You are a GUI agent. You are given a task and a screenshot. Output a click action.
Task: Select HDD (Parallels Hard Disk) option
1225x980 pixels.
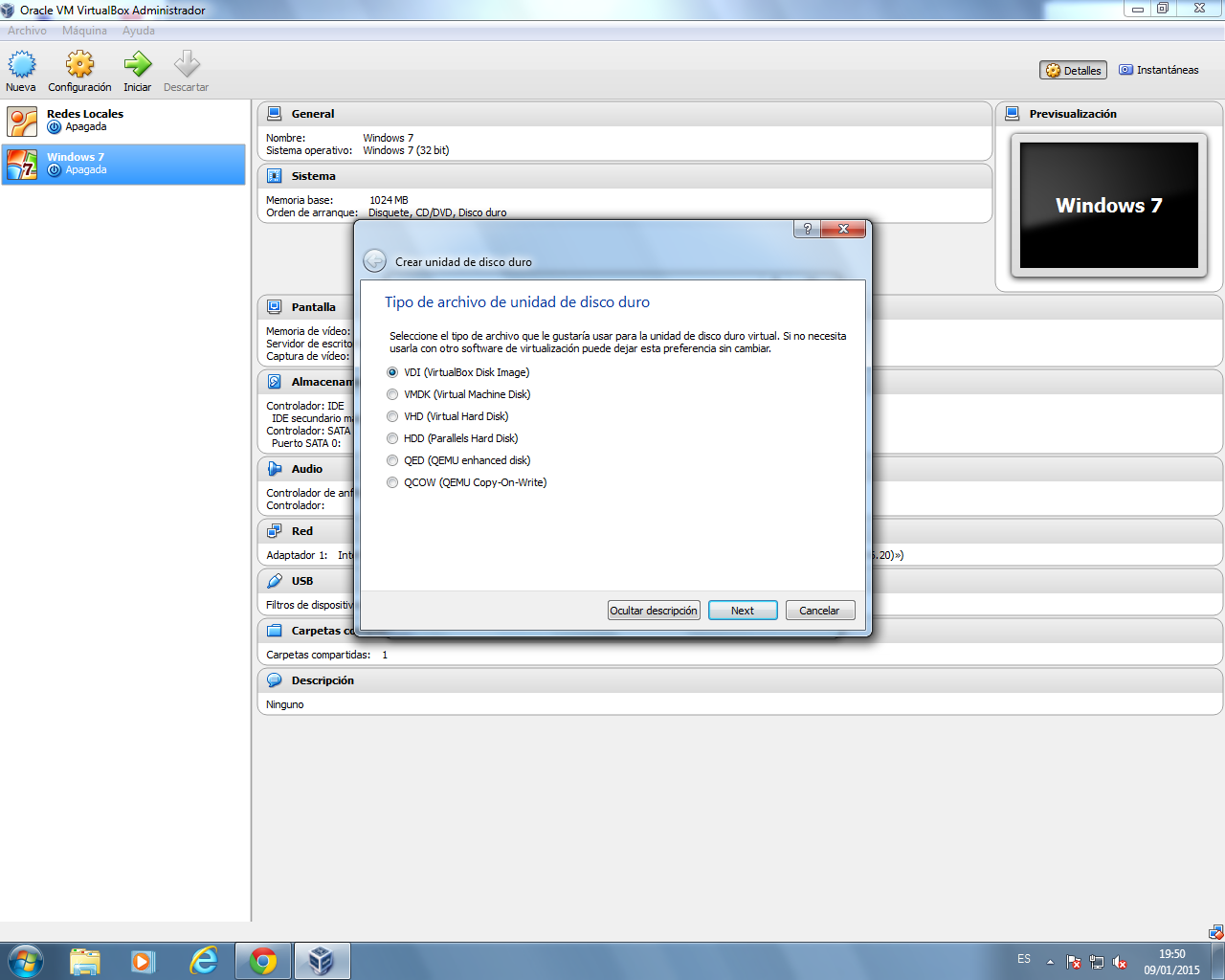[453, 438]
